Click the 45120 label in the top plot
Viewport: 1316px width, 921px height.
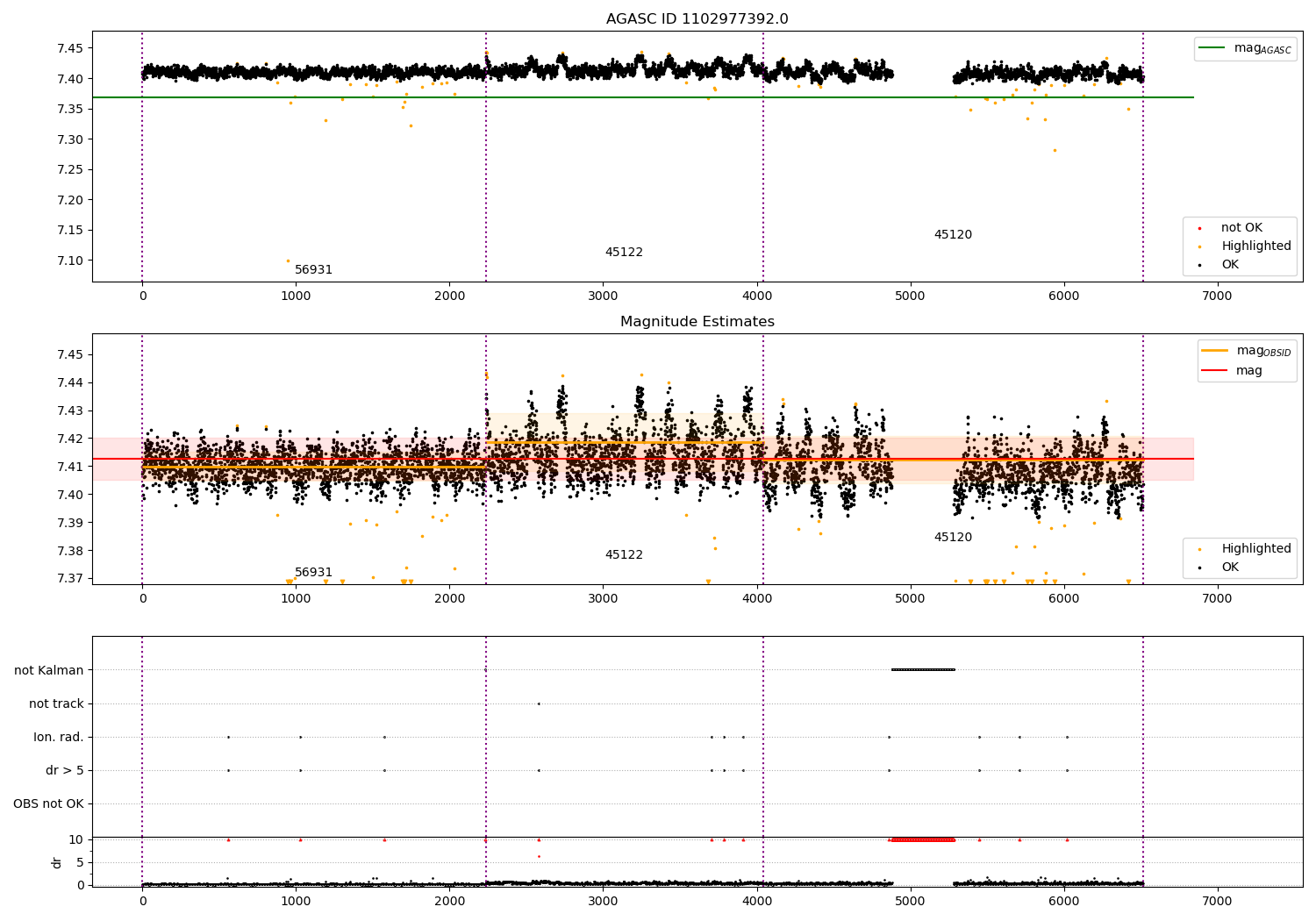pyautogui.click(x=953, y=235)
